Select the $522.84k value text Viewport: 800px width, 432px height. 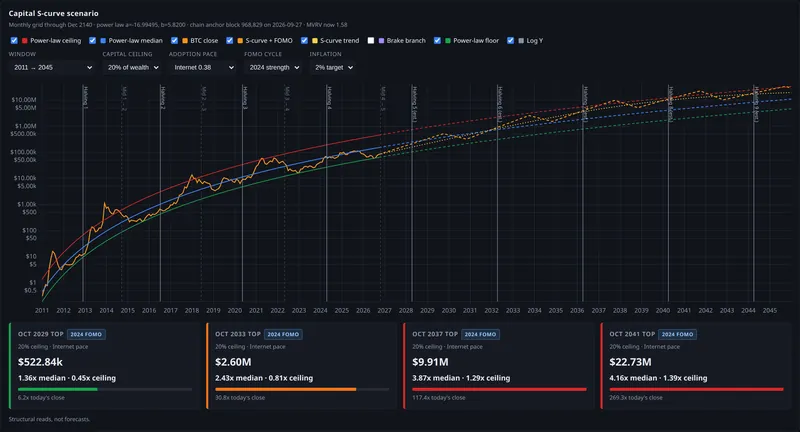pos(40,362)
